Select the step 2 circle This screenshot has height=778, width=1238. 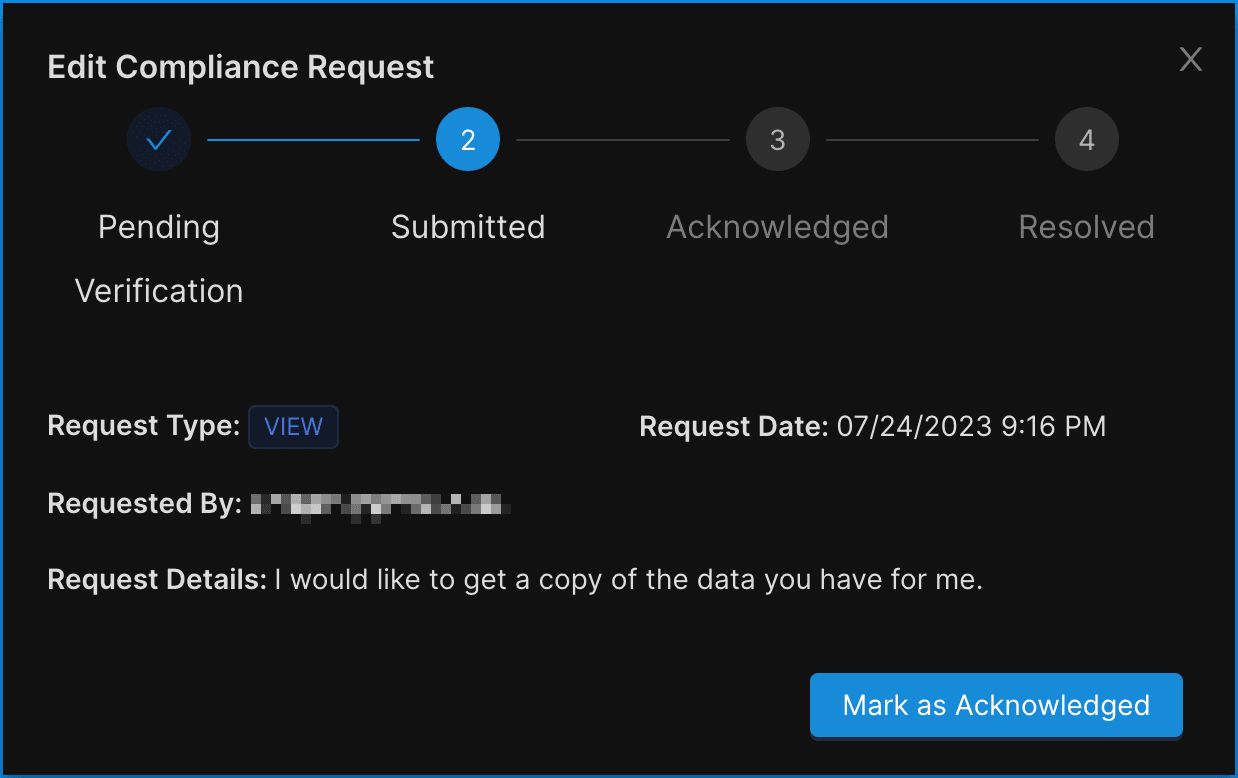(468, 140)
